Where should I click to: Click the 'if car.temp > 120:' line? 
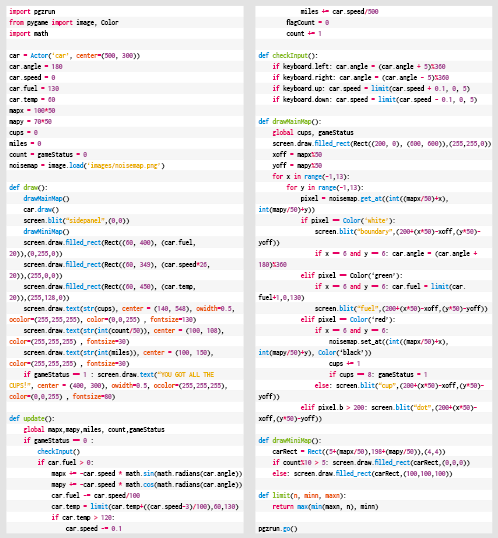coord(83,517)
